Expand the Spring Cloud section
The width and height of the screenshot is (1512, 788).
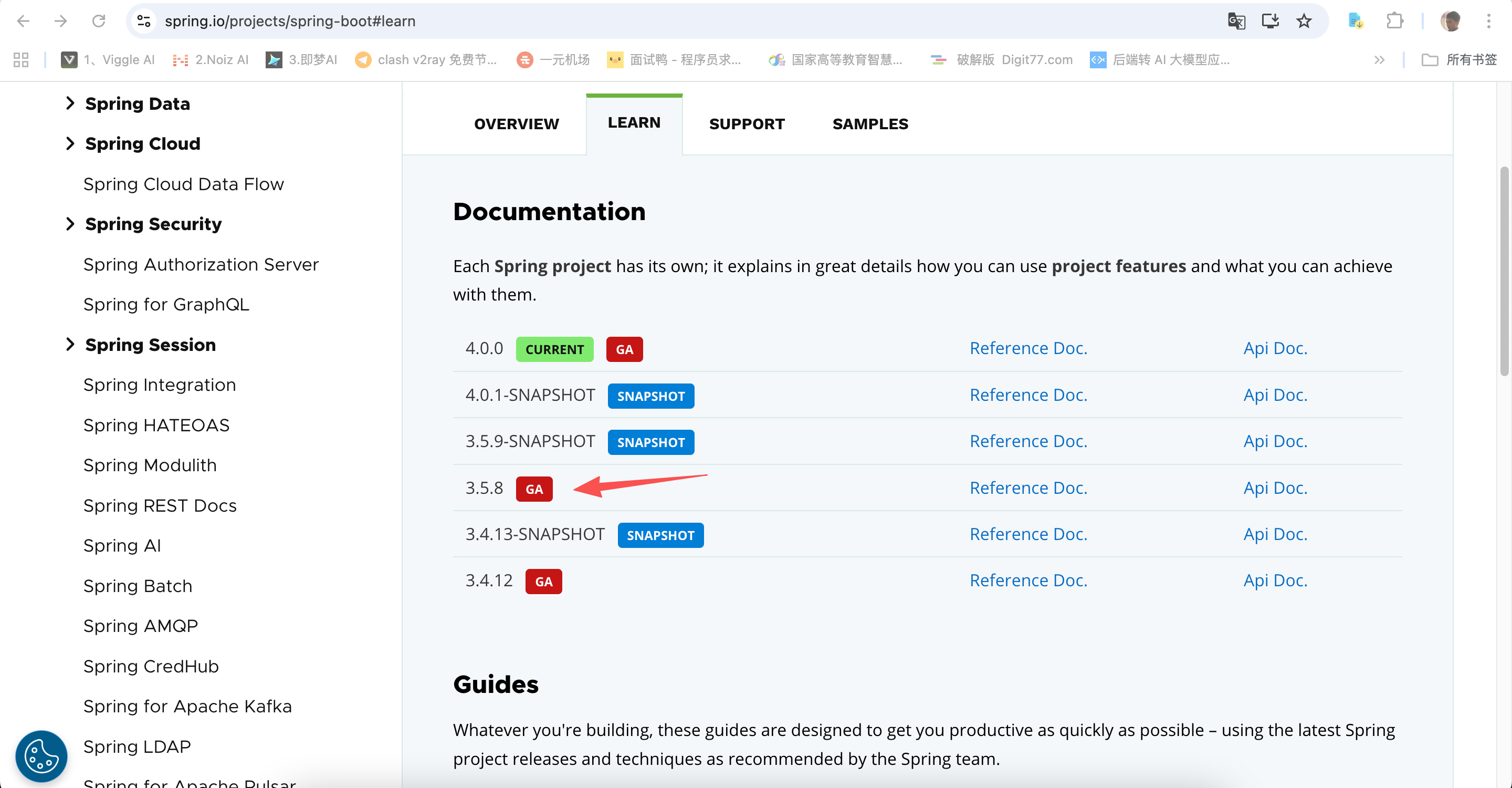(70, 143)
